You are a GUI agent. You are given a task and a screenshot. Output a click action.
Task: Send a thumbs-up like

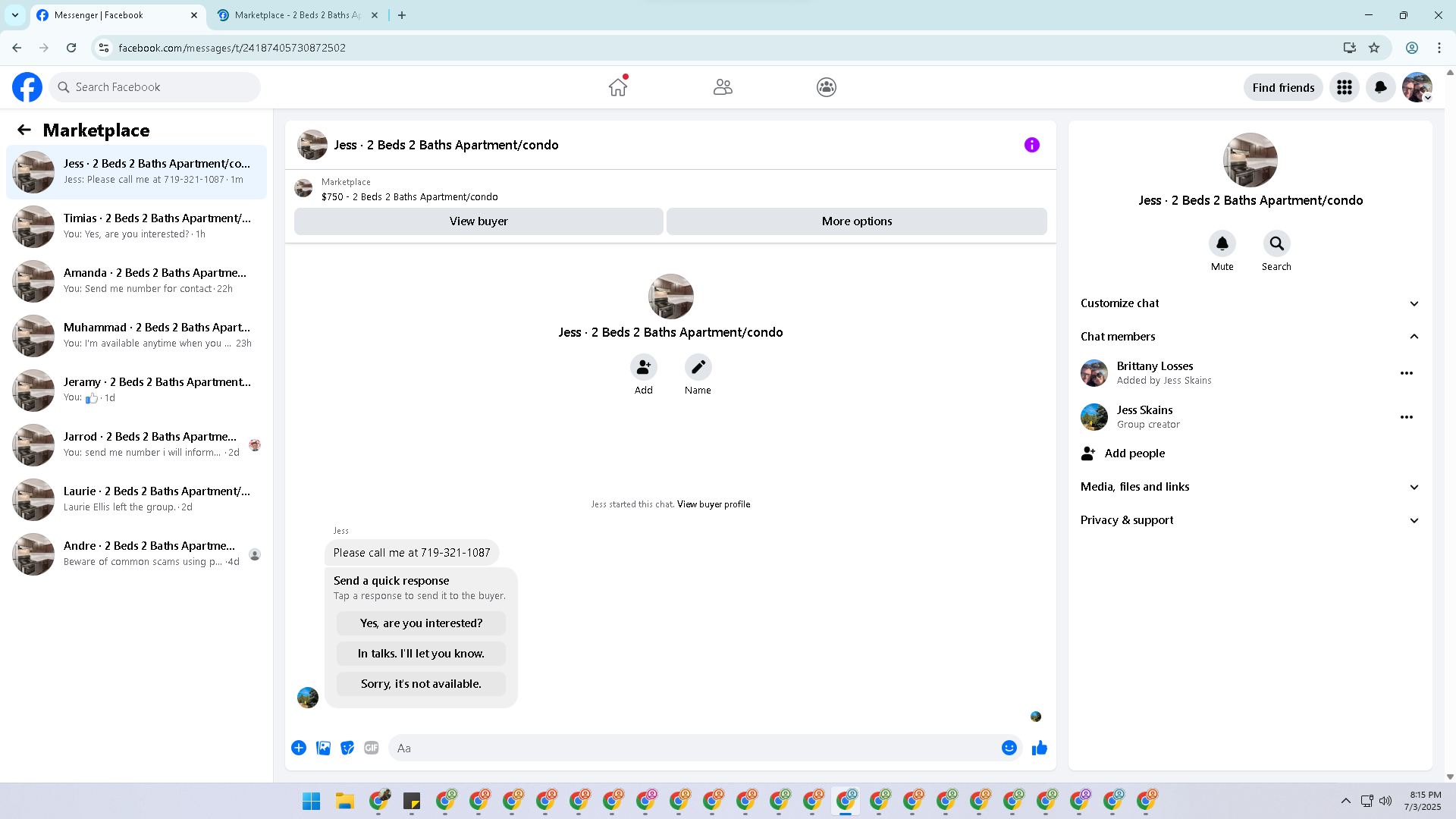tap(1039, 748)
